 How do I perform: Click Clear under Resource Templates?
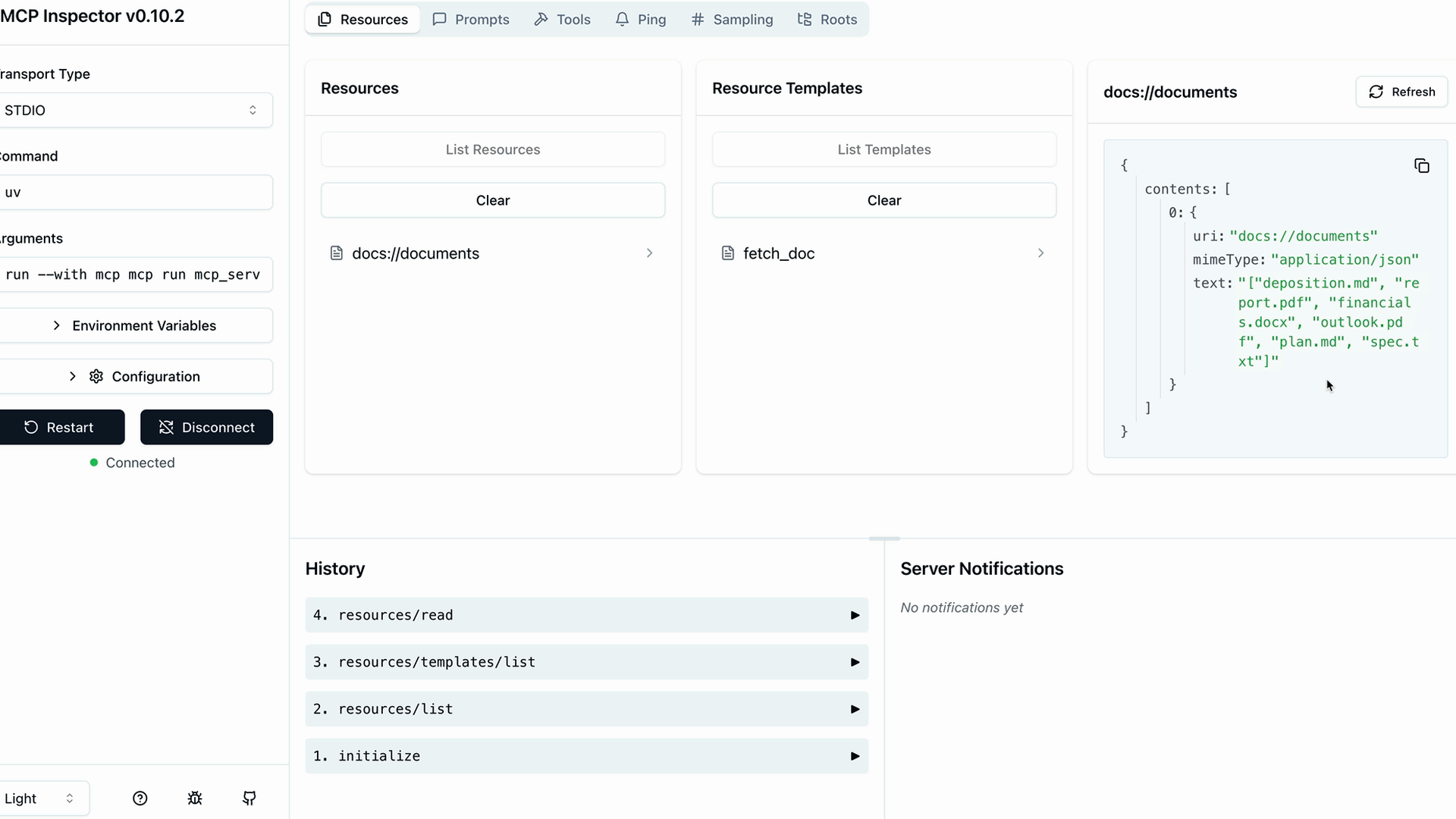[x=883, y=200]
